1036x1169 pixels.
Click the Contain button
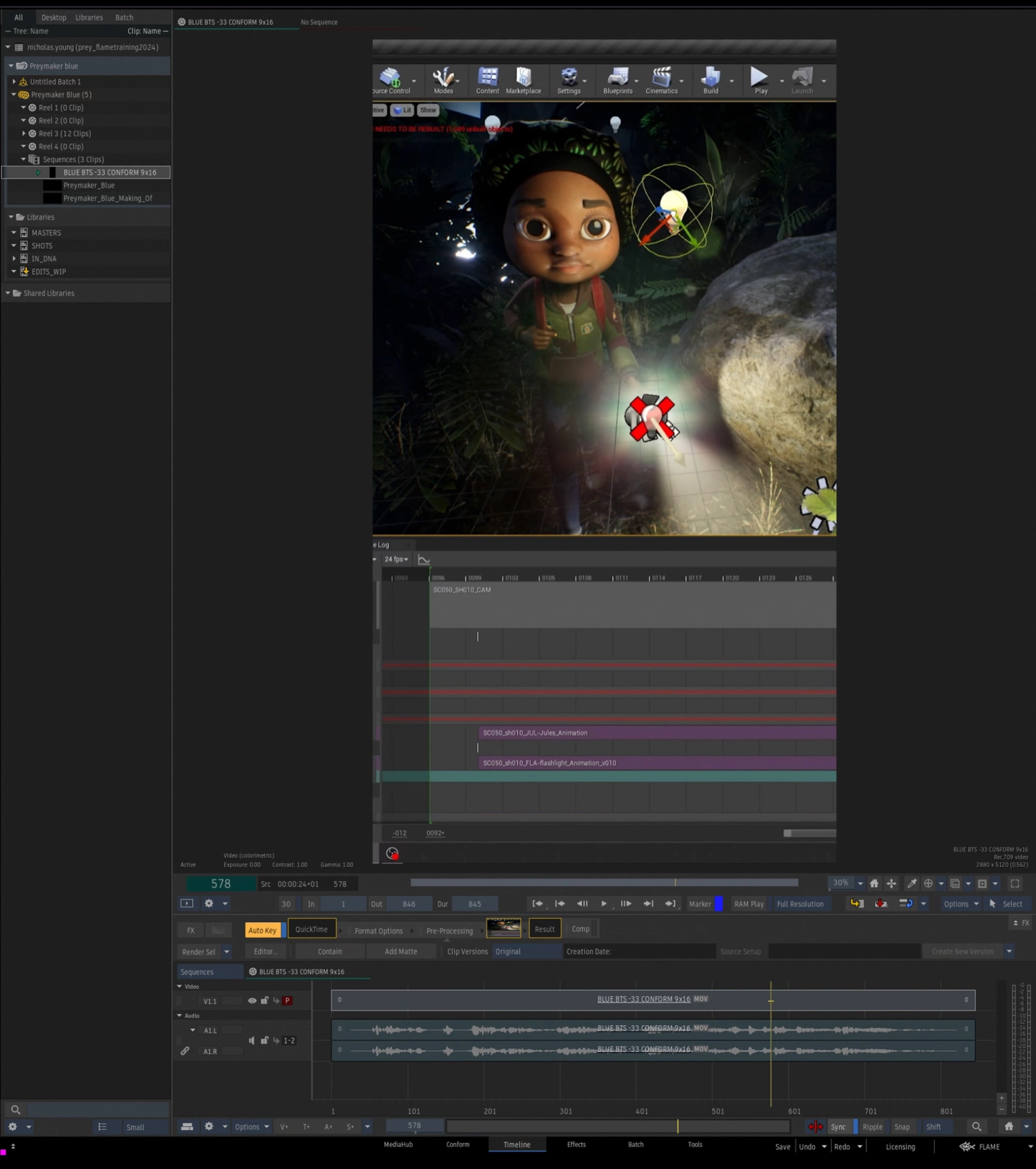[x=330, y=951]
